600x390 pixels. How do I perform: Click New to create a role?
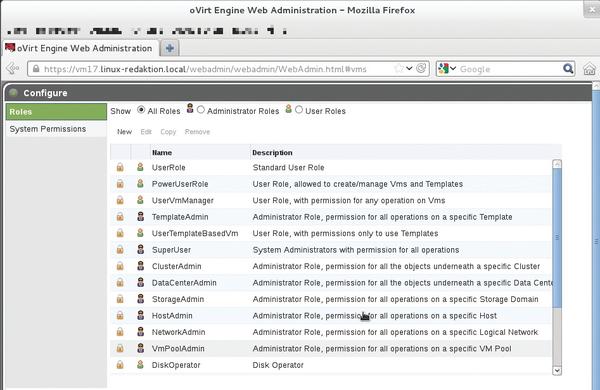point(124,132)
